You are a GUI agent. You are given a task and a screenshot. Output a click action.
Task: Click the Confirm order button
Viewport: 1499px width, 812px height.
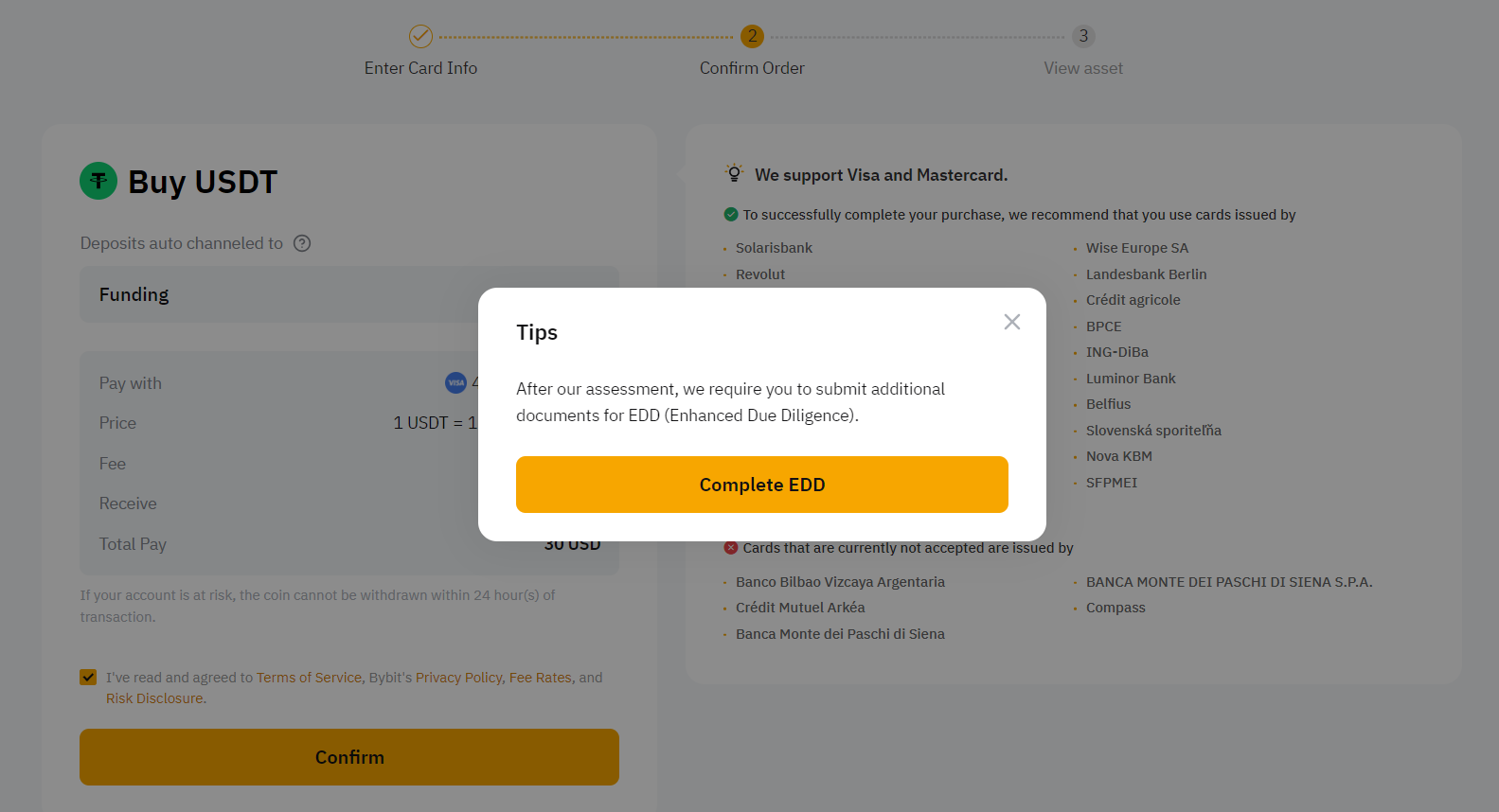pos(349,757)
